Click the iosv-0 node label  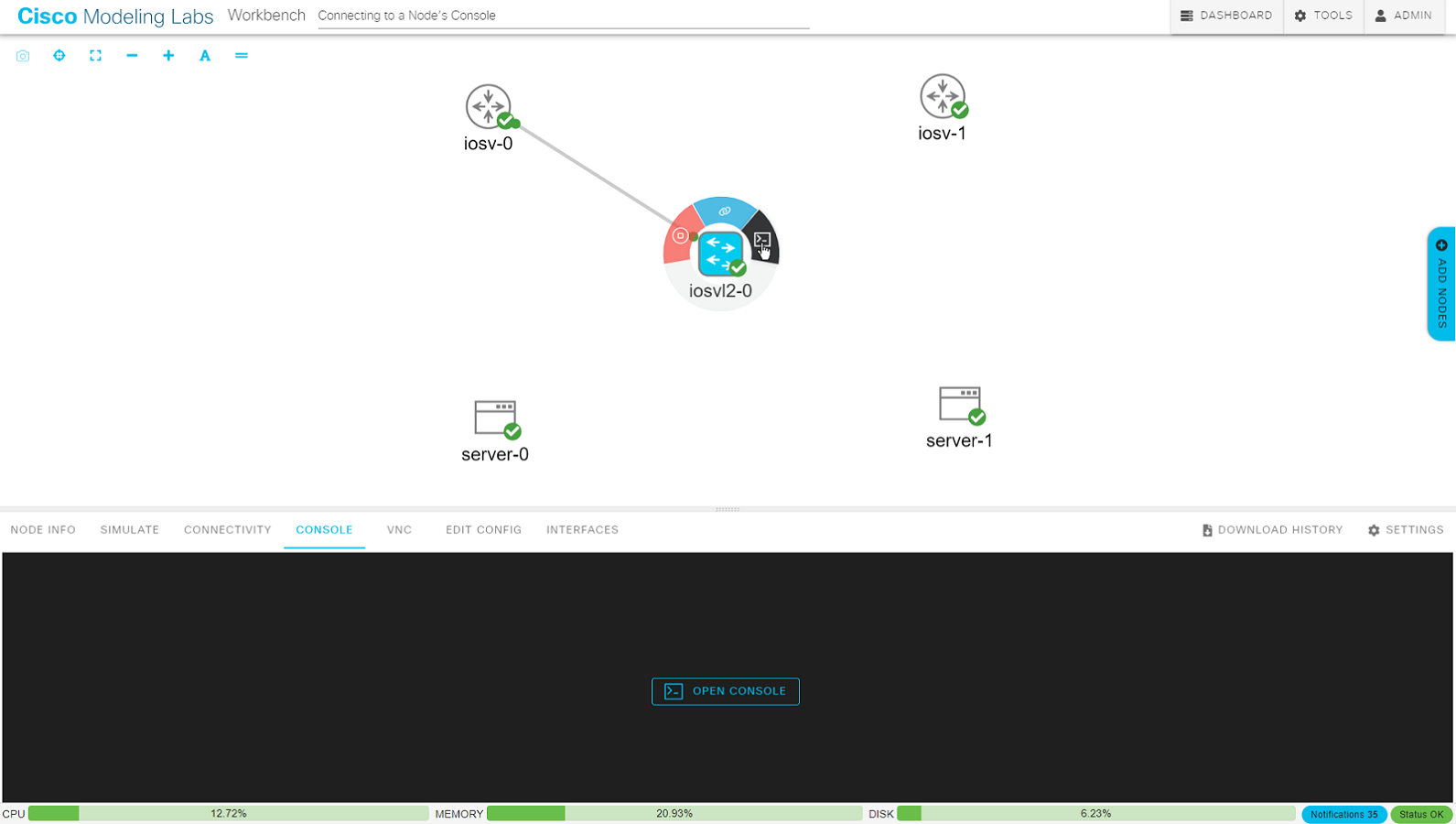click(489, 144)
